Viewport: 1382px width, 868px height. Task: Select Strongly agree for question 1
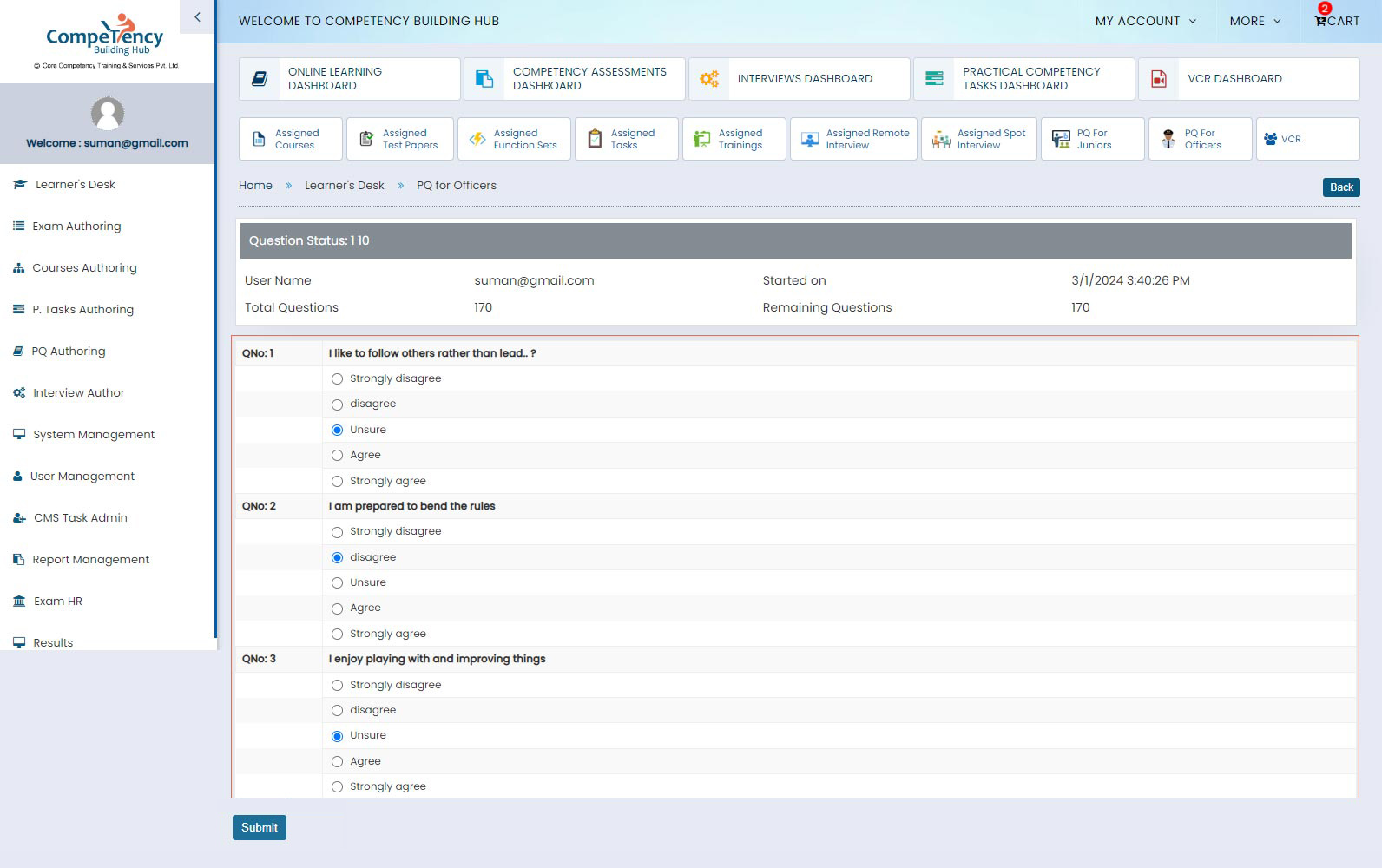pyautogui.click(x=337, y=482)
